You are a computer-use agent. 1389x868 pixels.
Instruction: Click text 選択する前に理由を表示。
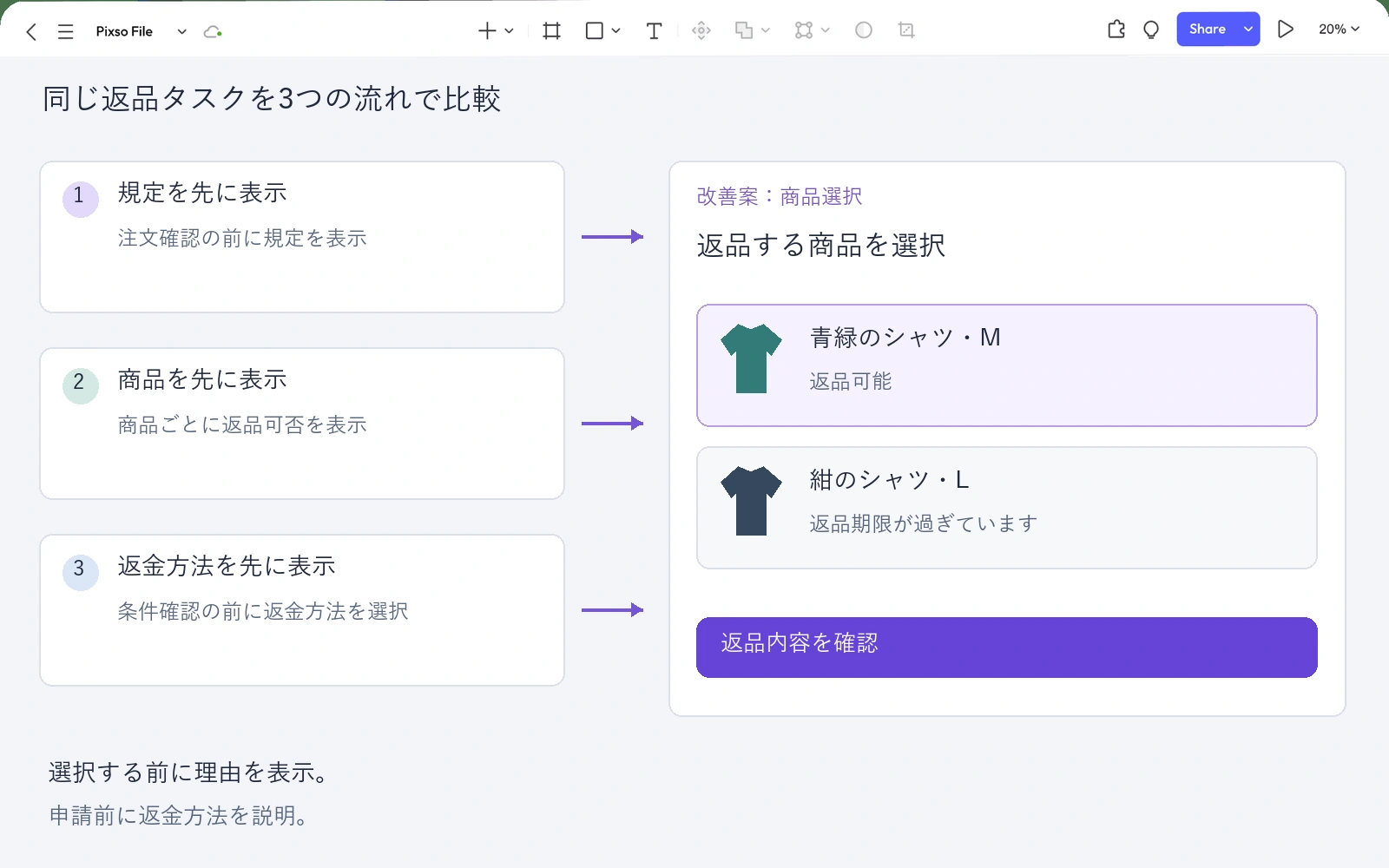coord(188,773)
